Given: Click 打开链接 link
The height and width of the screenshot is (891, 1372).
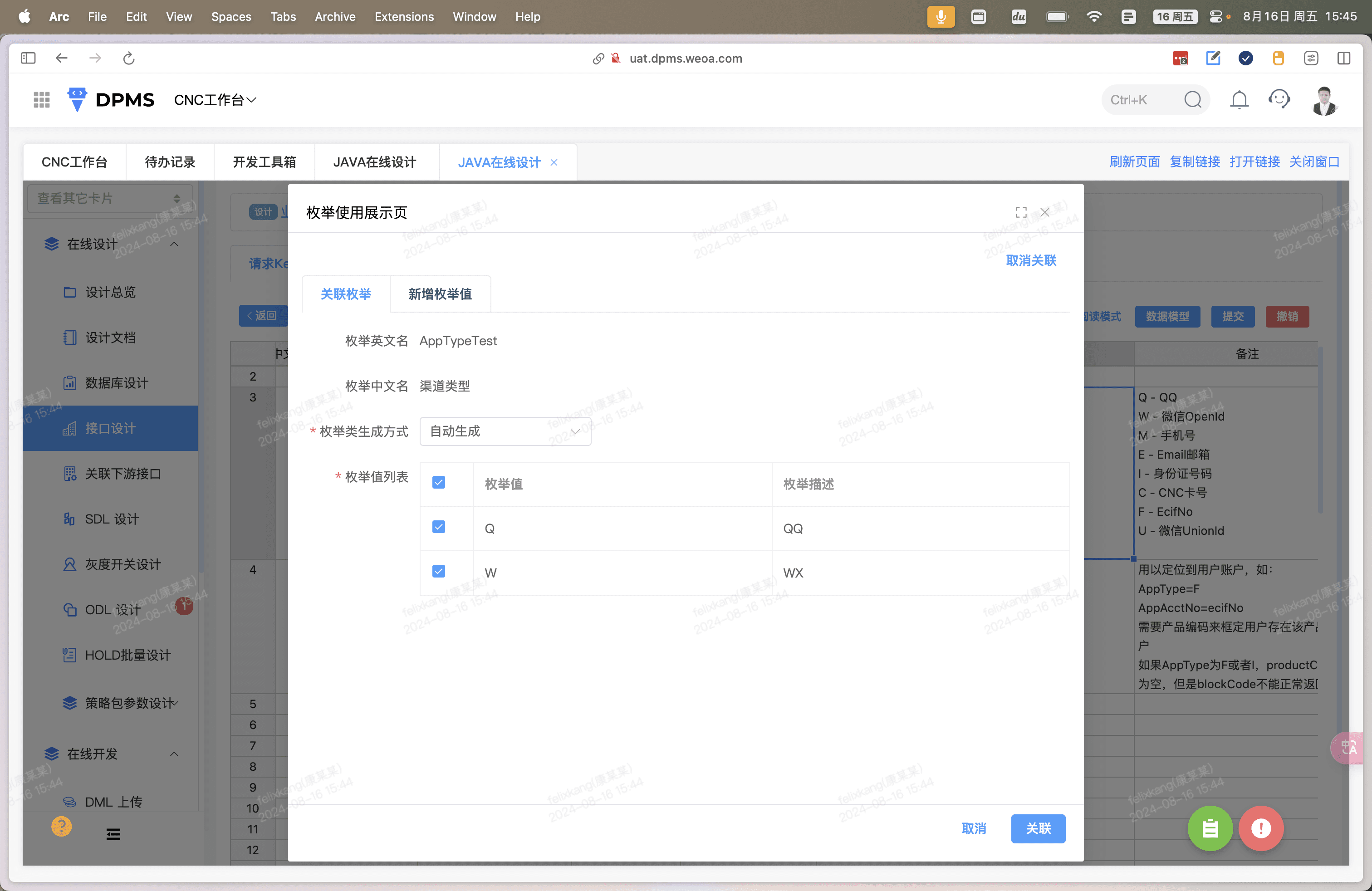Looking at the screenshot, I should [x=1255, y=162].
